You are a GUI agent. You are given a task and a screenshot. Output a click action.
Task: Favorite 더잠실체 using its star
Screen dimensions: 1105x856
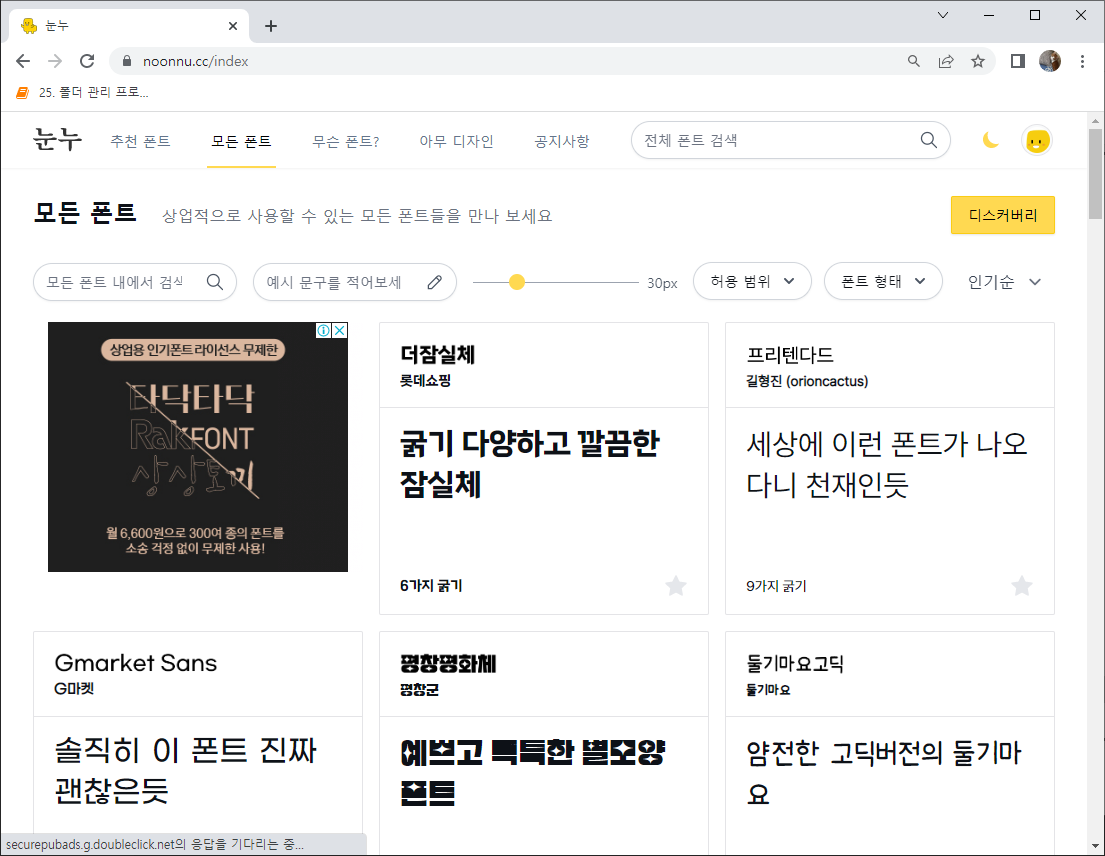point(676,585)
